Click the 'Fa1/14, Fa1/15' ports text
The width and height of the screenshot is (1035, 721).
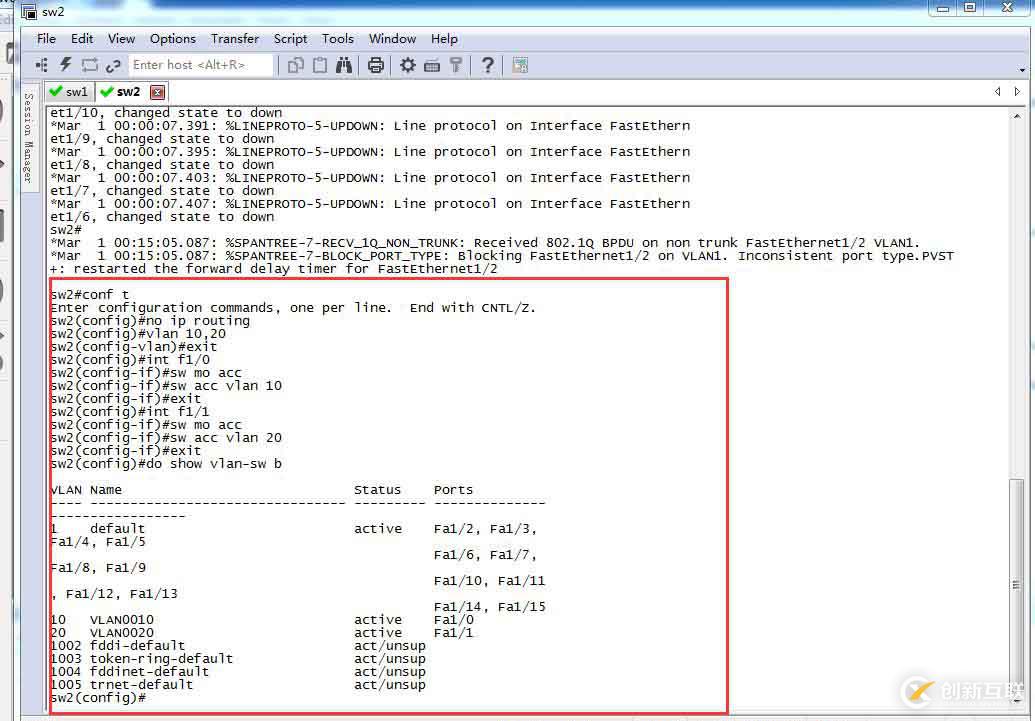[x=490, y=607]
